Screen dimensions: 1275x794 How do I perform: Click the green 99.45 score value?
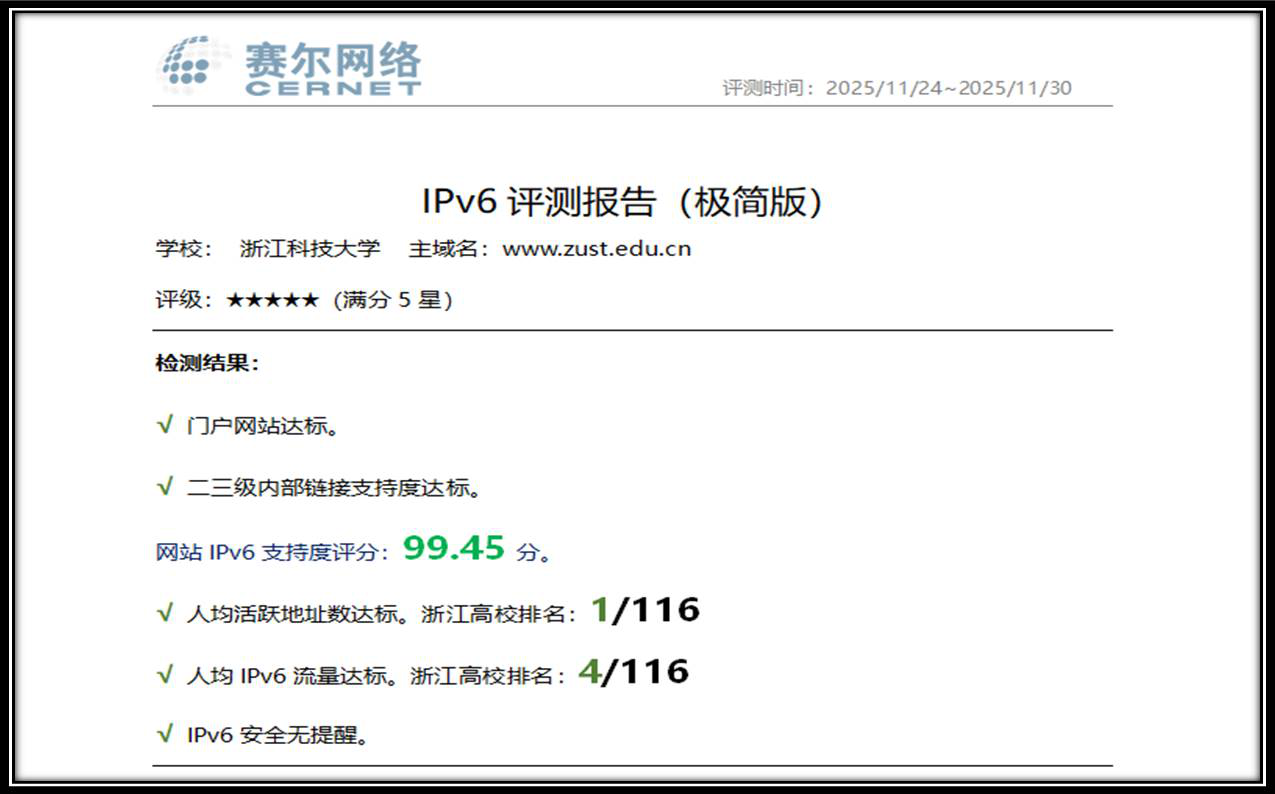click(454, 548)
